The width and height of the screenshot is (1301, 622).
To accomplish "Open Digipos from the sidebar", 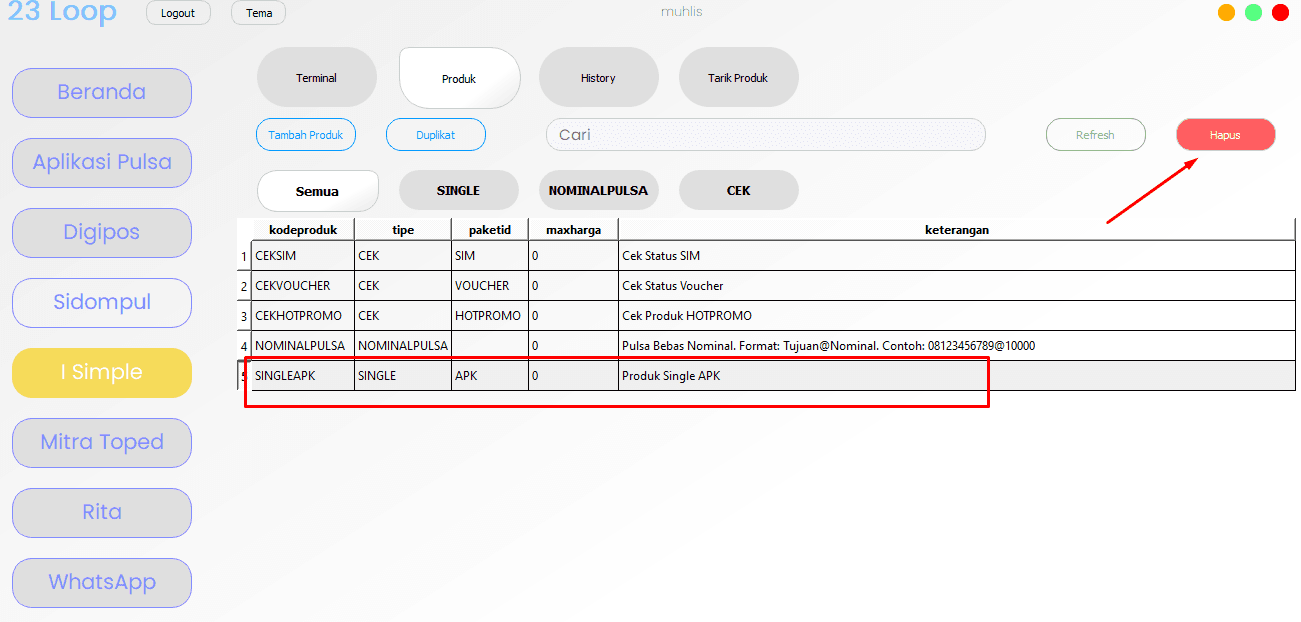I will click(x=101, y=232).
